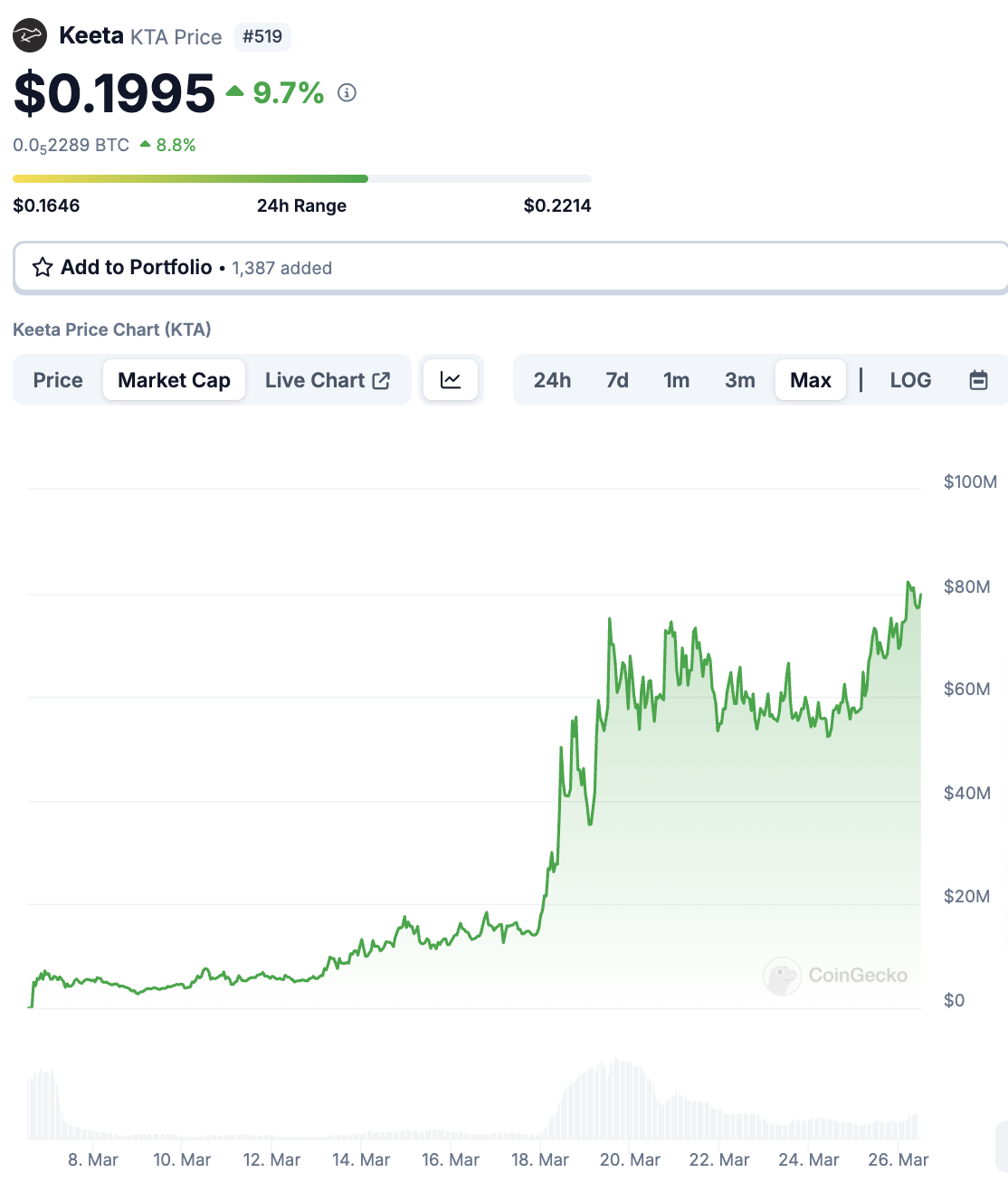Screen dimensions: 1008x1182
Task: Click the Live Chart external link icon
Action: [x=381, y=379]
